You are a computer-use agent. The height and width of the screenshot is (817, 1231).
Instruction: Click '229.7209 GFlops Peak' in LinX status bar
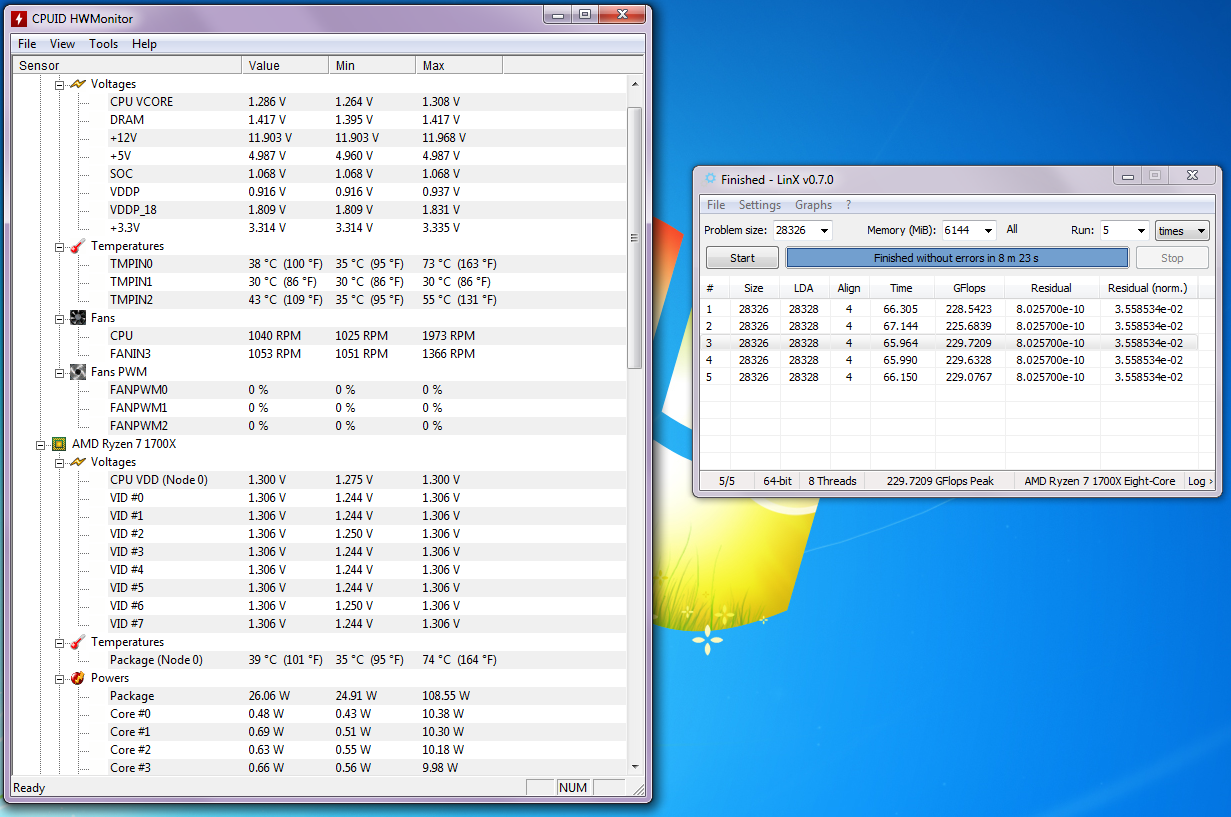[940, 481]
